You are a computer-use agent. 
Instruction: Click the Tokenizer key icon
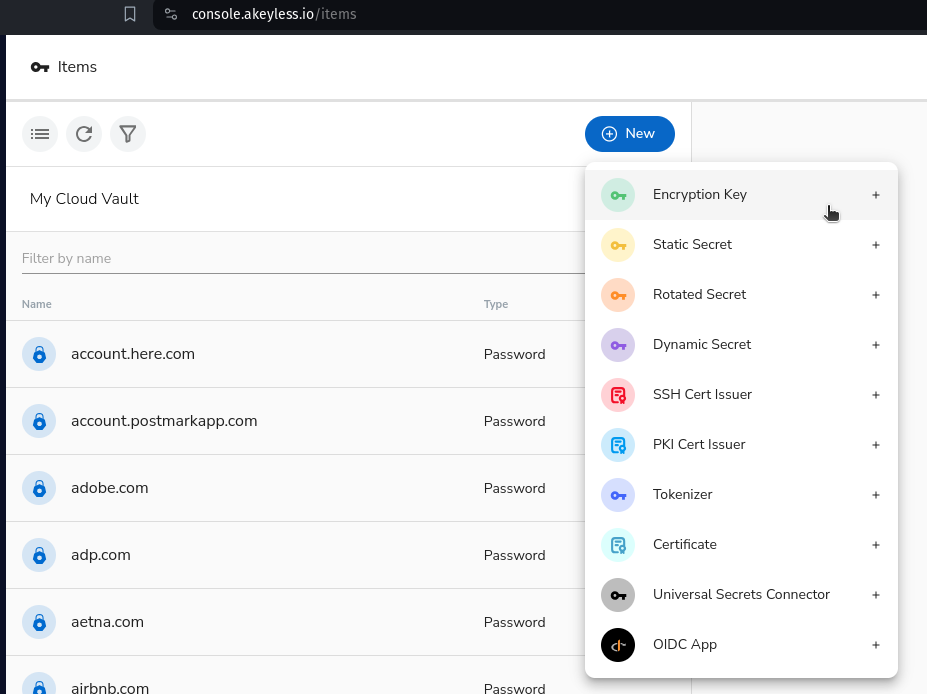tap(618, 495)
